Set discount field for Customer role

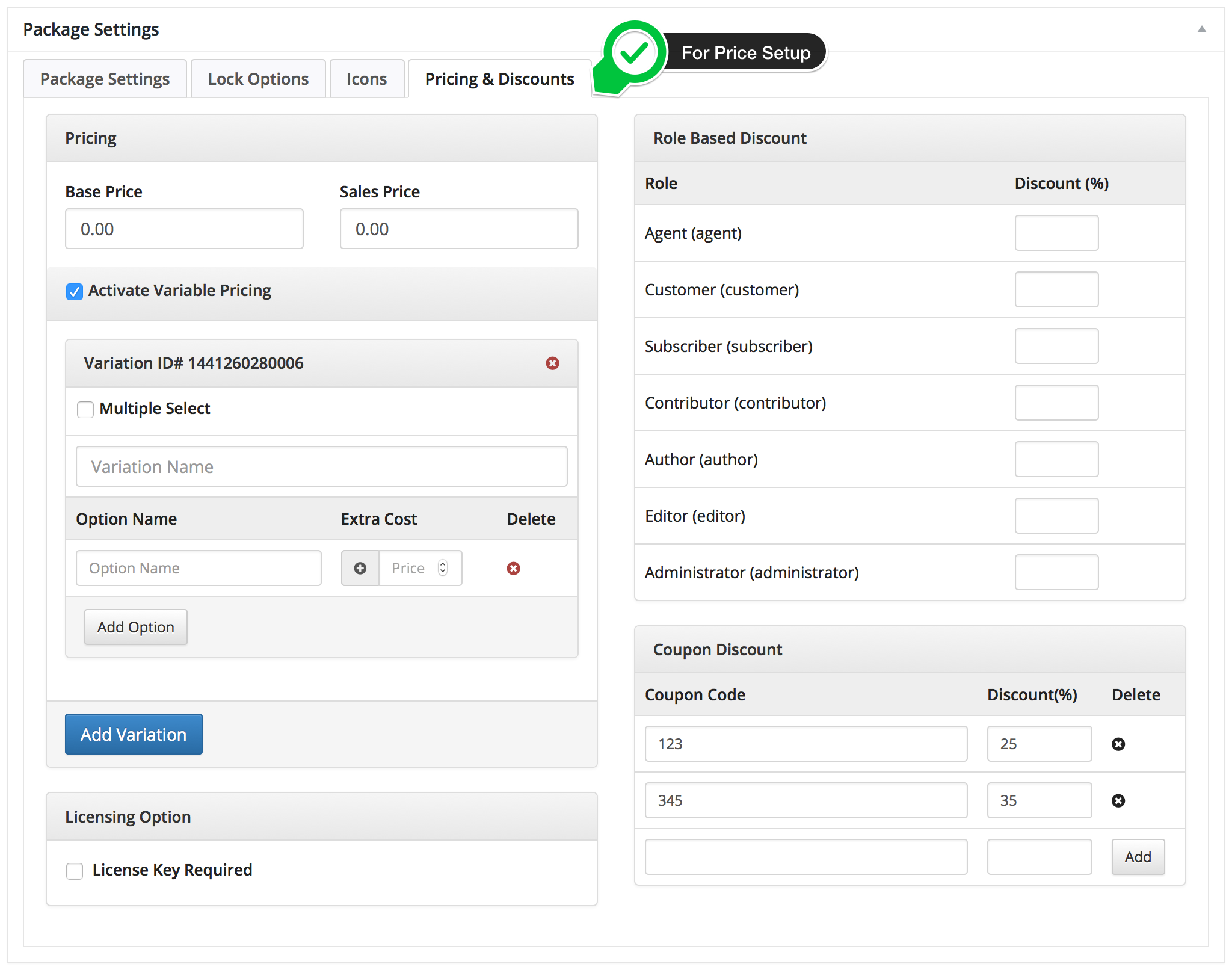(x=1056, y=289)
